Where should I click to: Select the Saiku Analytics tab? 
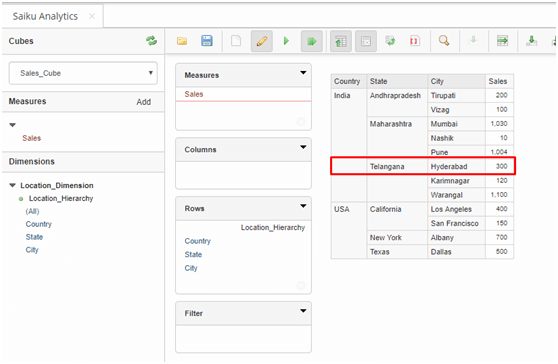tap(45, 16)
